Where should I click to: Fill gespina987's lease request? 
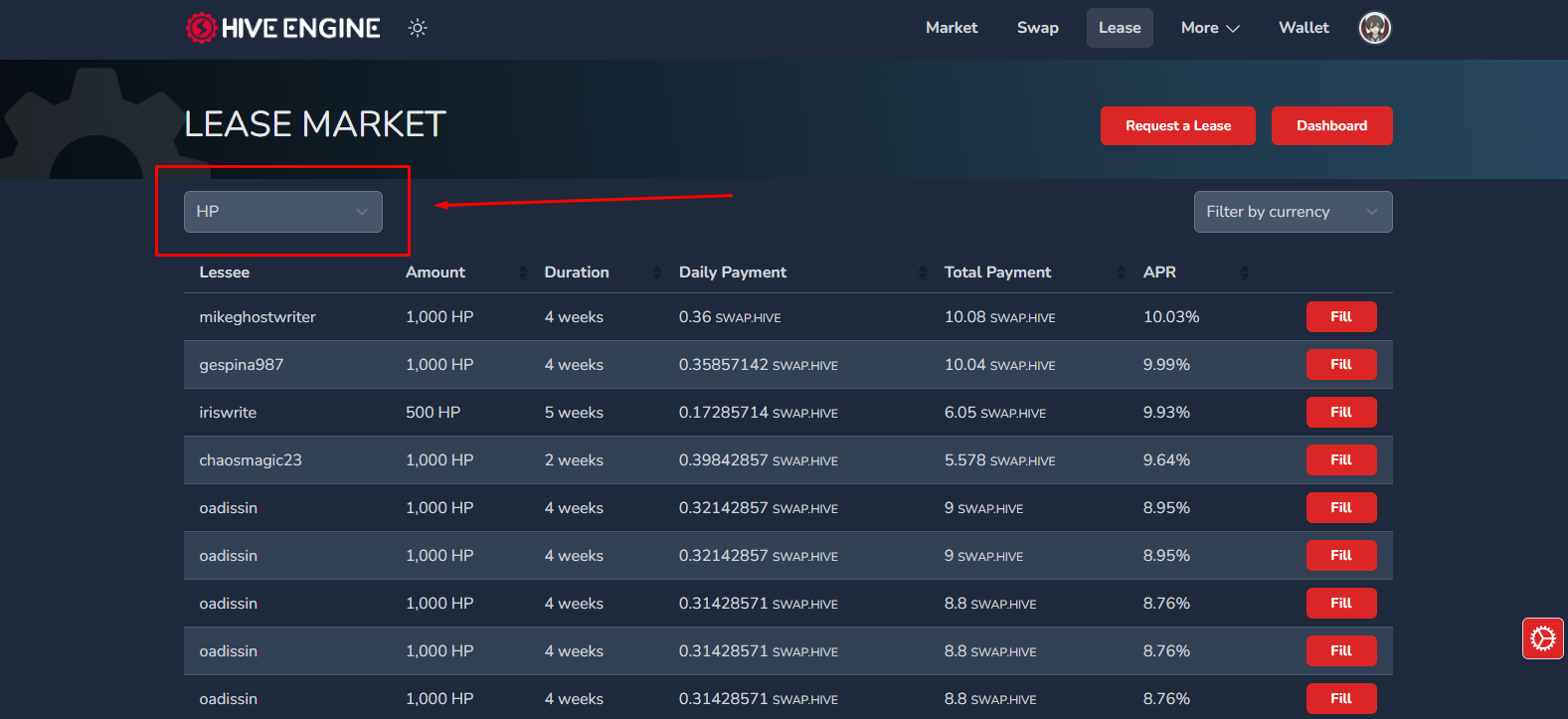coord(1341,365)
